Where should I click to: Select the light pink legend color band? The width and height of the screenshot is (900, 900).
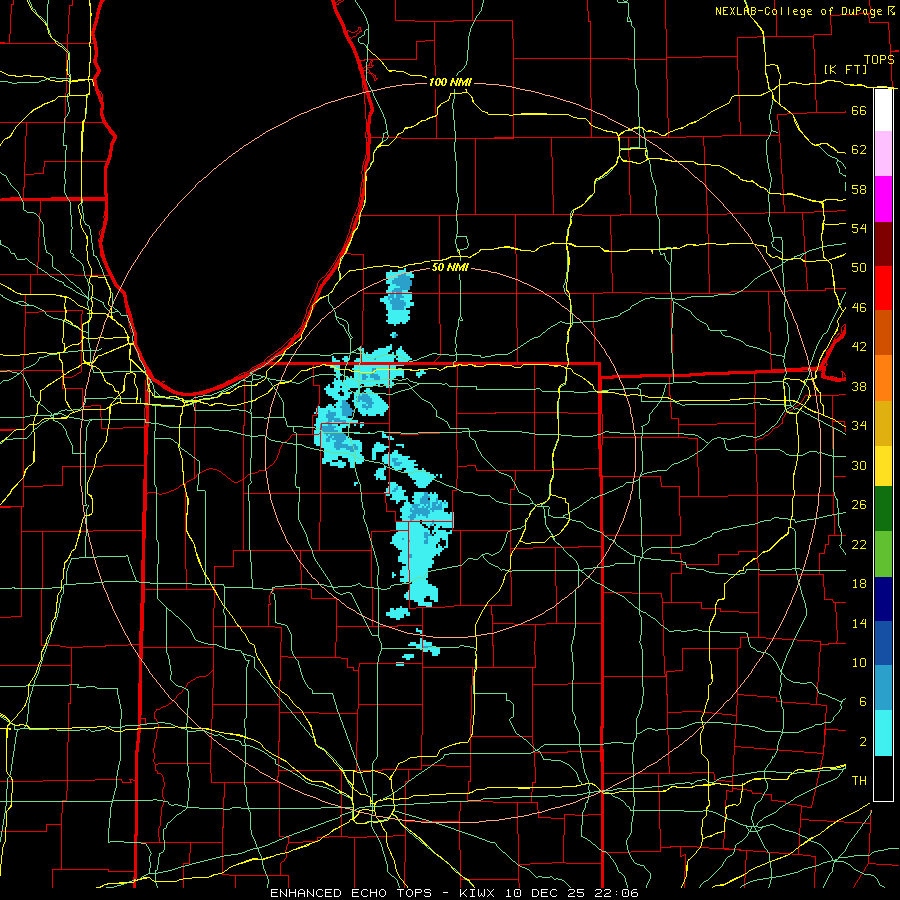point(883,154)
